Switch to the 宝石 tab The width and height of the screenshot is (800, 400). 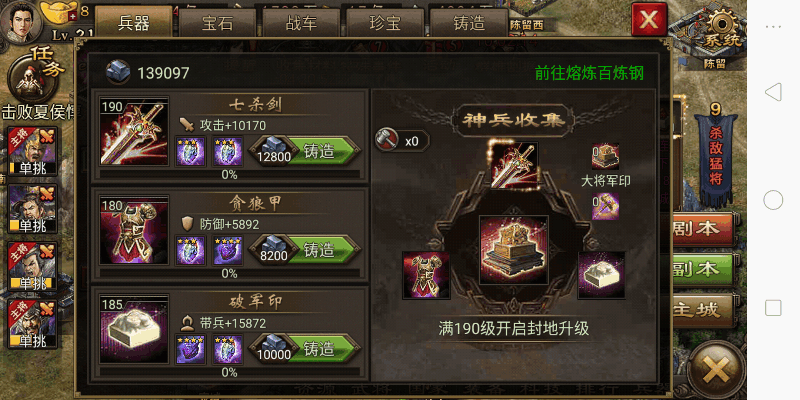[217, 24]
